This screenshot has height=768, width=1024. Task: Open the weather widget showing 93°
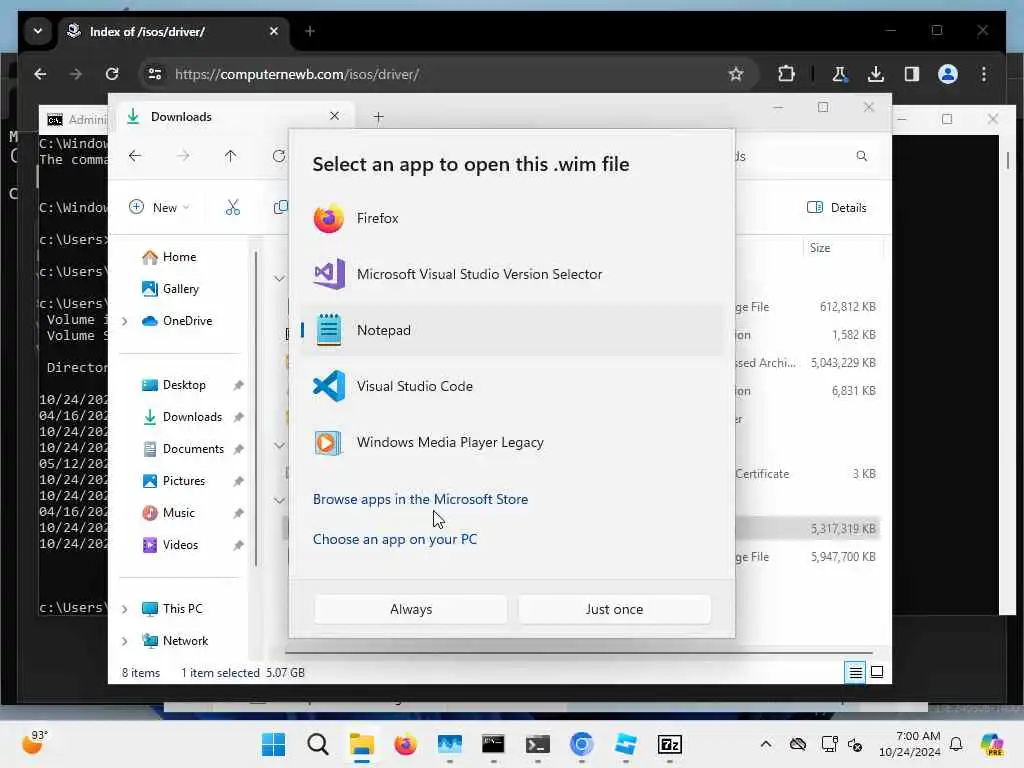34,743
